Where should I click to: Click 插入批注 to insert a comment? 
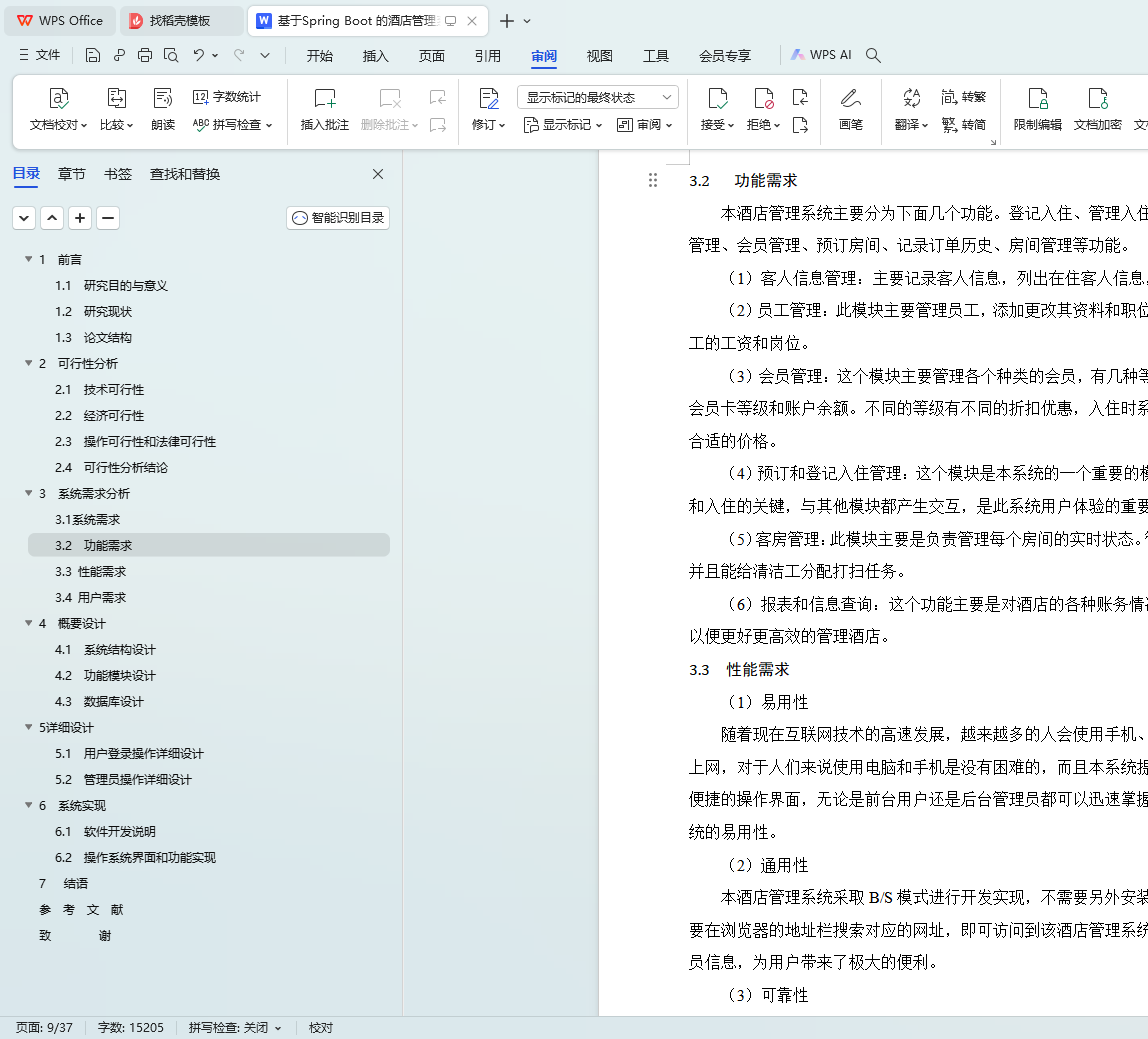tap(324, 110)
